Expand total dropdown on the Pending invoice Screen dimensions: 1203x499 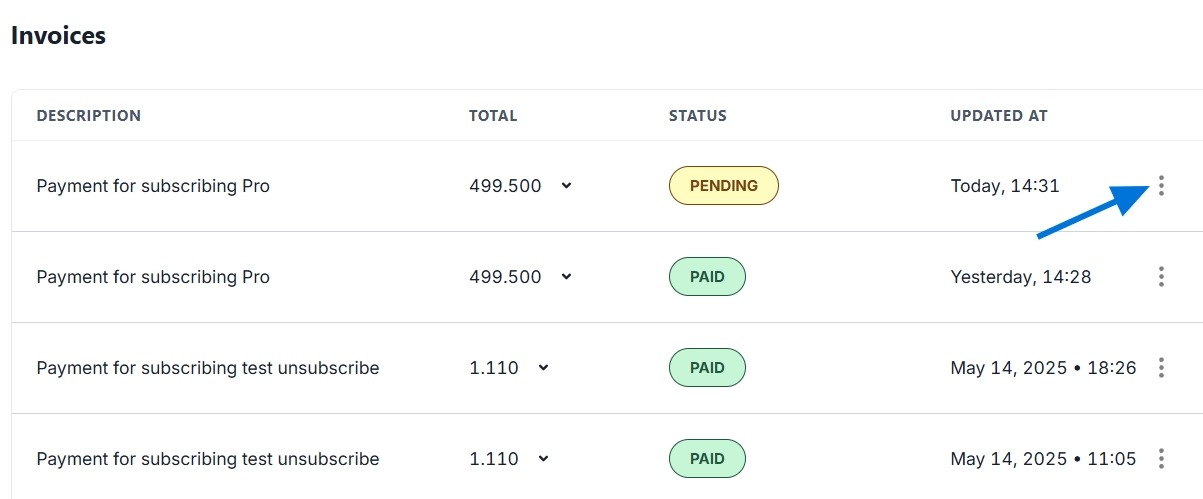[566, 186]
